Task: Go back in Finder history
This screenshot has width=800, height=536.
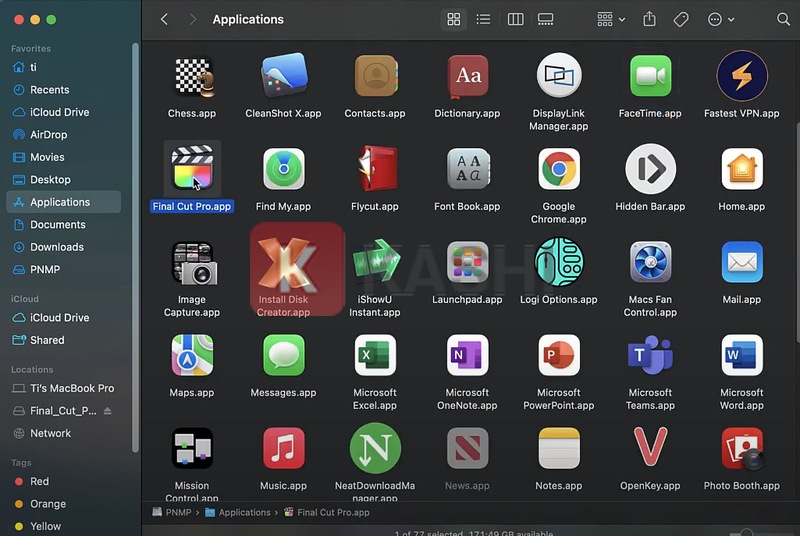Action: (x=164, y=19)
